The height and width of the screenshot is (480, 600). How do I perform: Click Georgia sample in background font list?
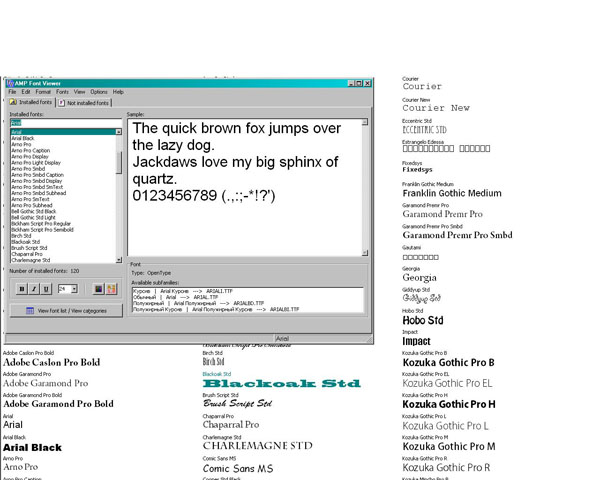(419, 278)
